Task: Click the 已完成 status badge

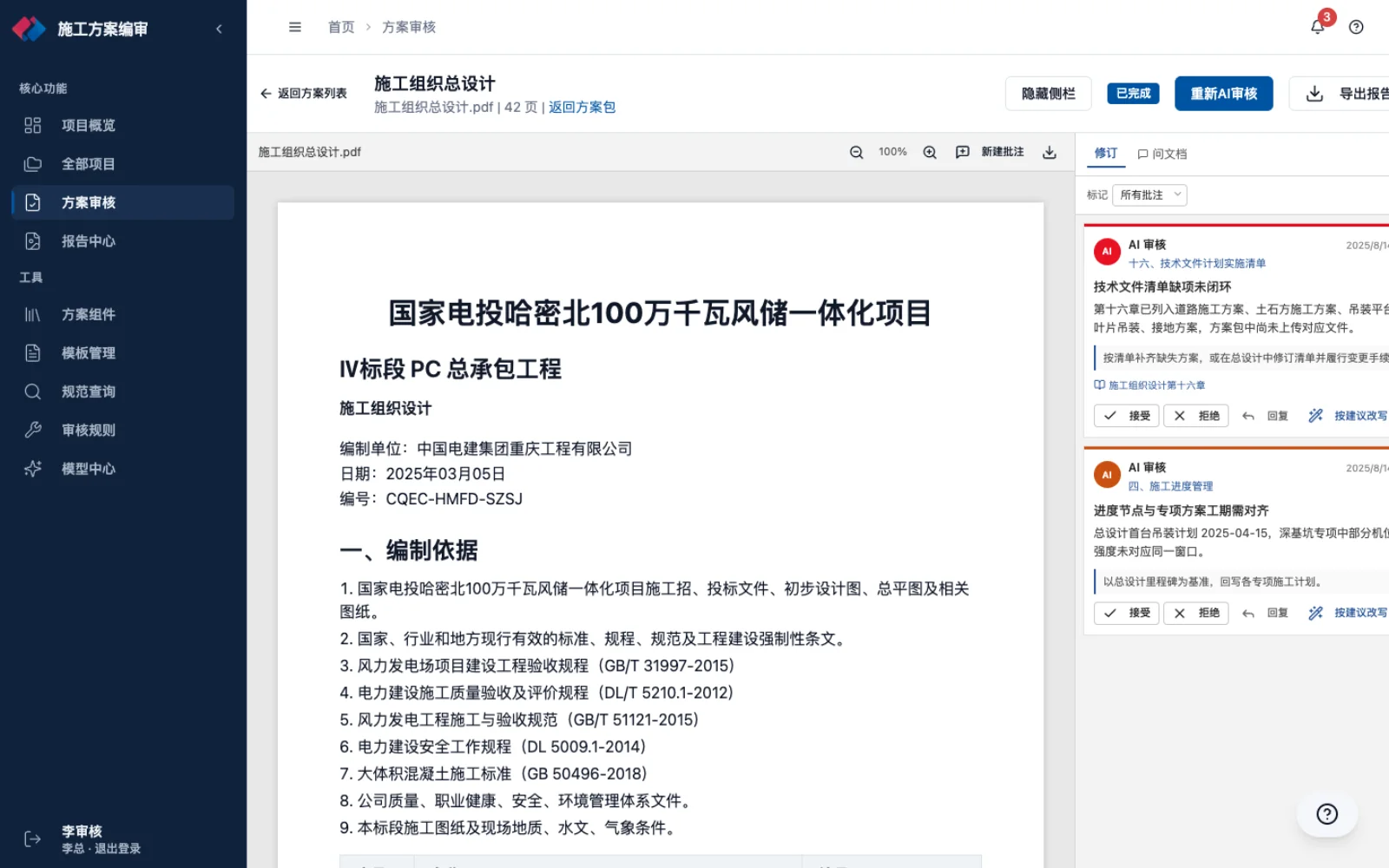Action: [x=1133, y=94]
